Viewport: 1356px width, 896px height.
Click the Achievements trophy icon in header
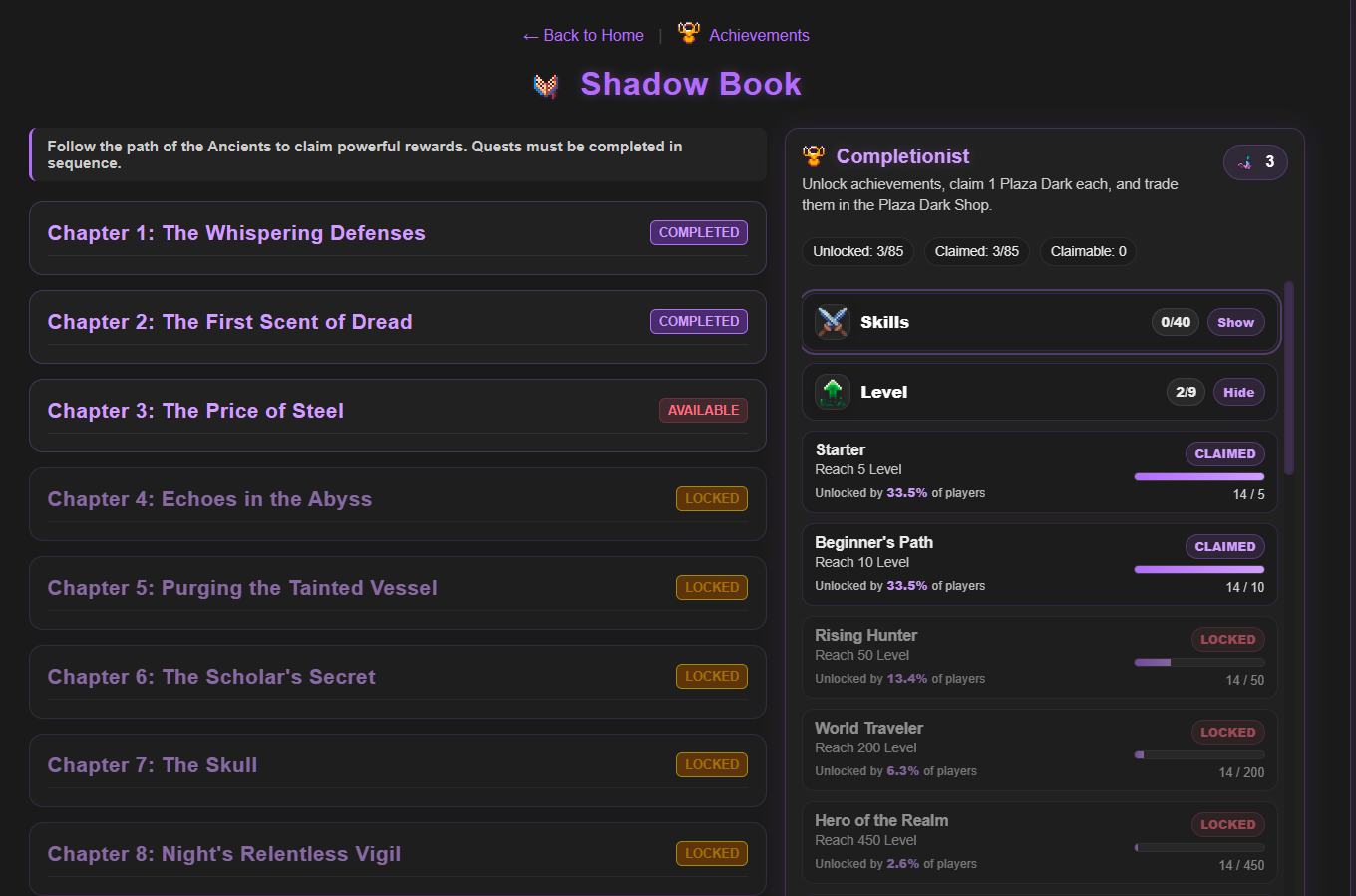click(688, 33)
